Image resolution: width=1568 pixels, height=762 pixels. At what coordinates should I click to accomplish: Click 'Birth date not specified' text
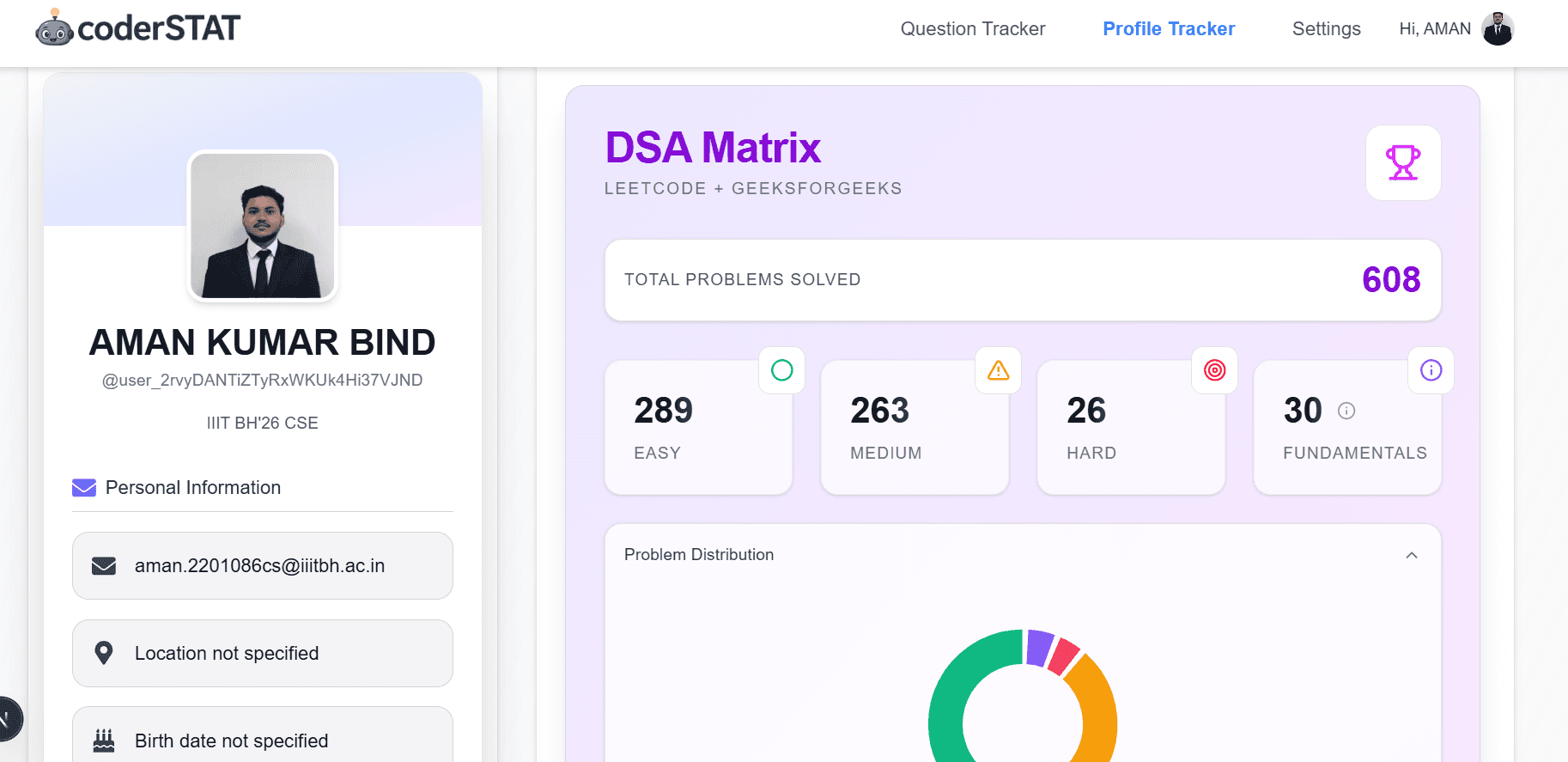pos(231,741)
